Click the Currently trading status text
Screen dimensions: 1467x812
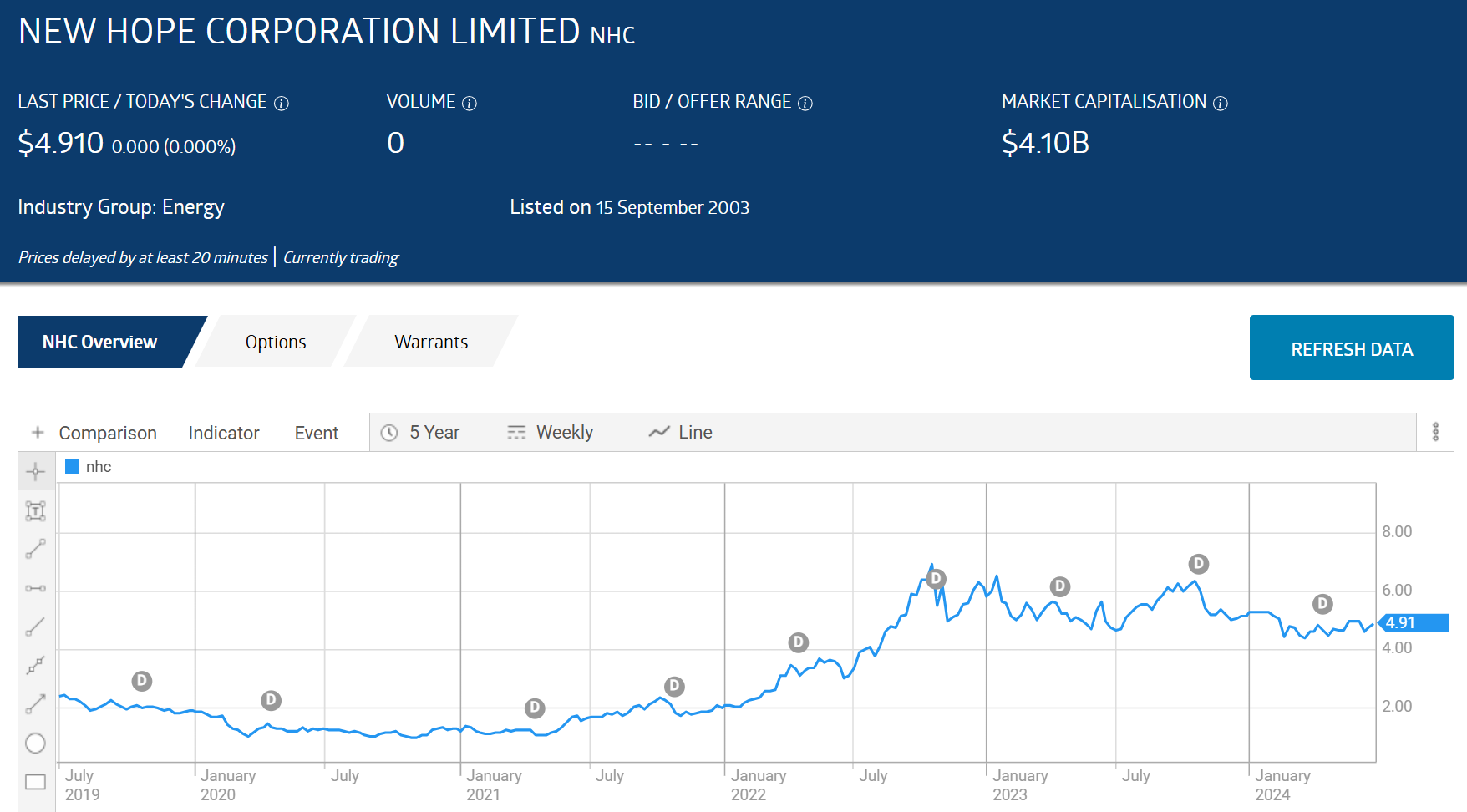tap(341, 257)
